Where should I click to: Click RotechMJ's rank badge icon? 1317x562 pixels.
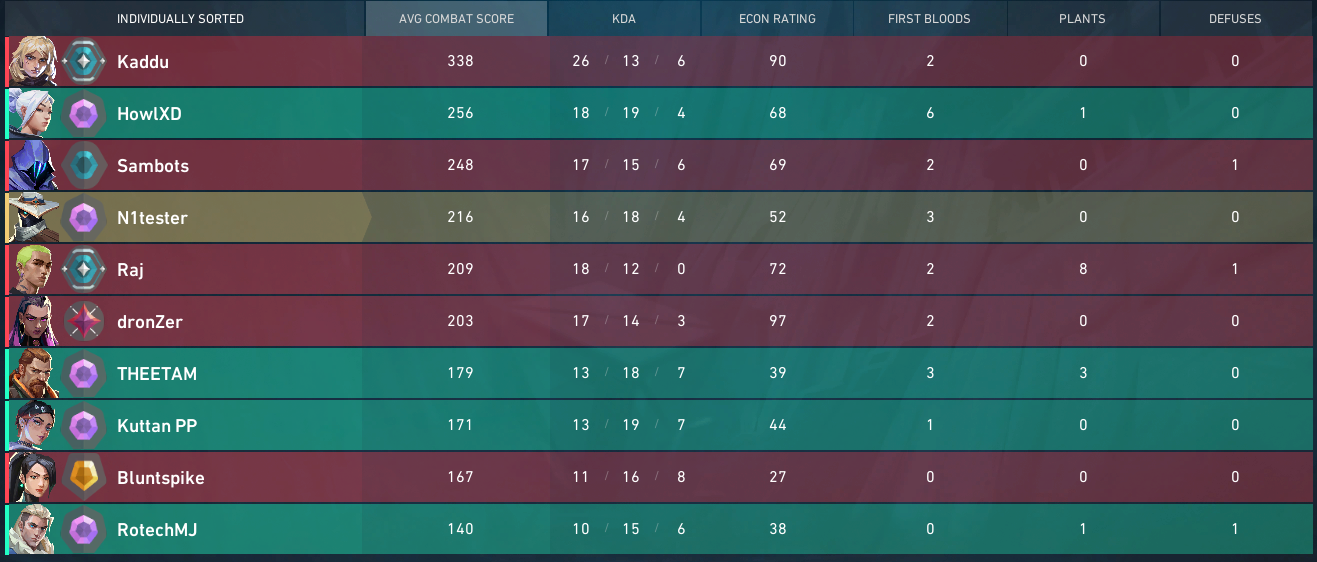[x=85, y=529]
